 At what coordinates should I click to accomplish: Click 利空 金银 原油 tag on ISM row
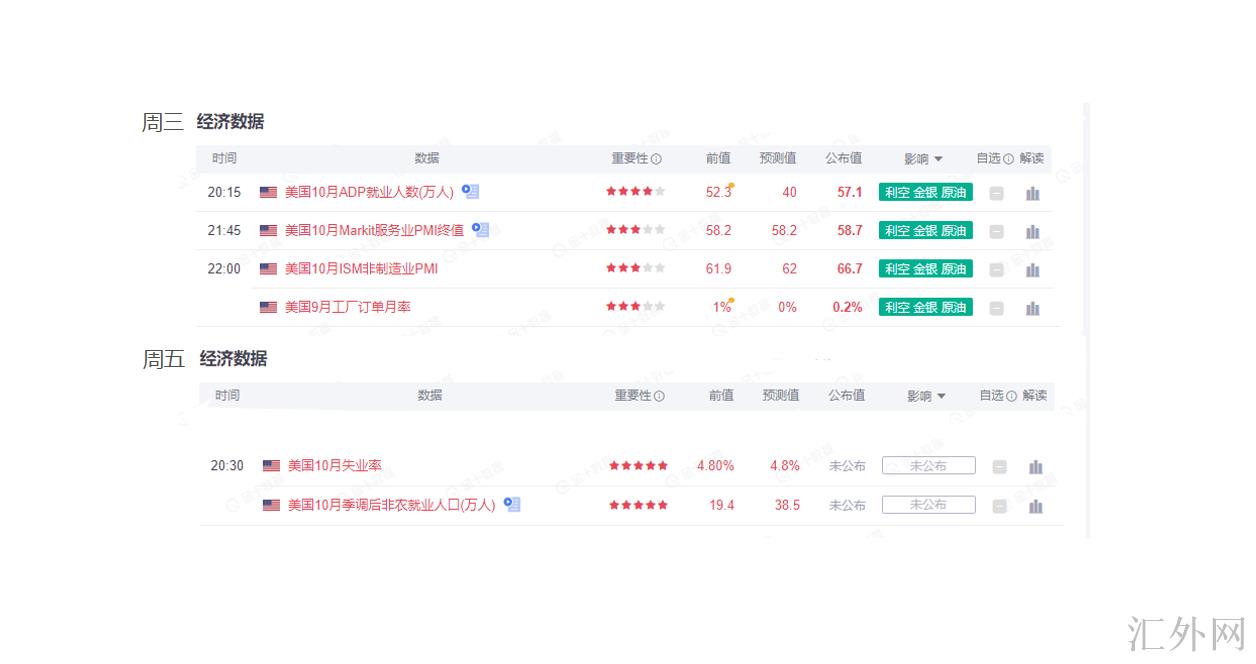tap(926, 269)
